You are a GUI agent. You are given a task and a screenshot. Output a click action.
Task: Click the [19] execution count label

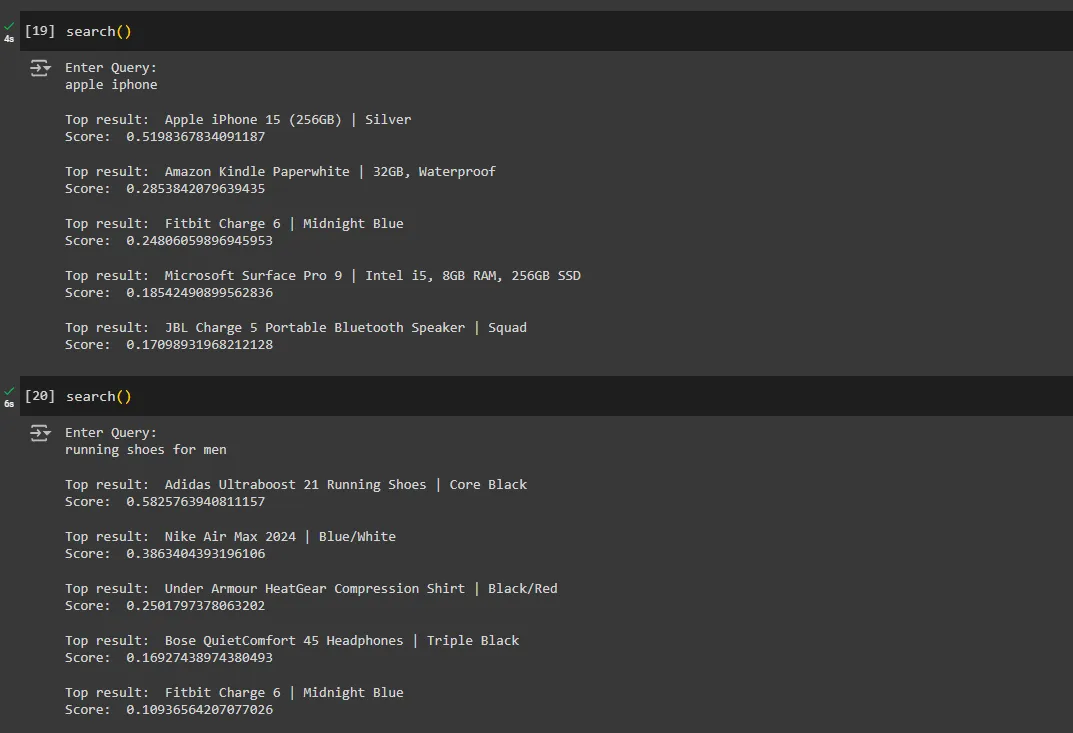(x=40, y=31)
